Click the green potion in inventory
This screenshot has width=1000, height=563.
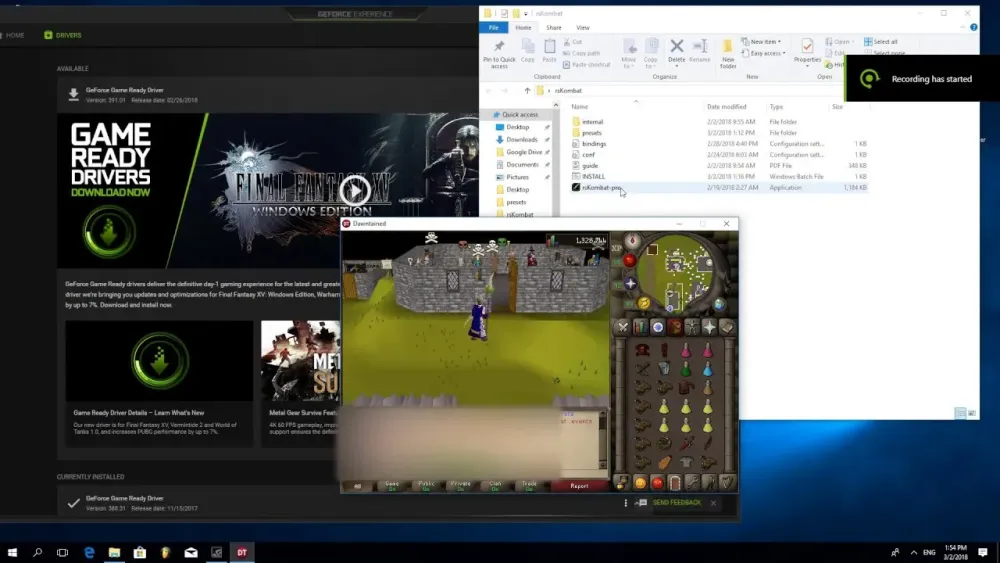coord(686,369)
